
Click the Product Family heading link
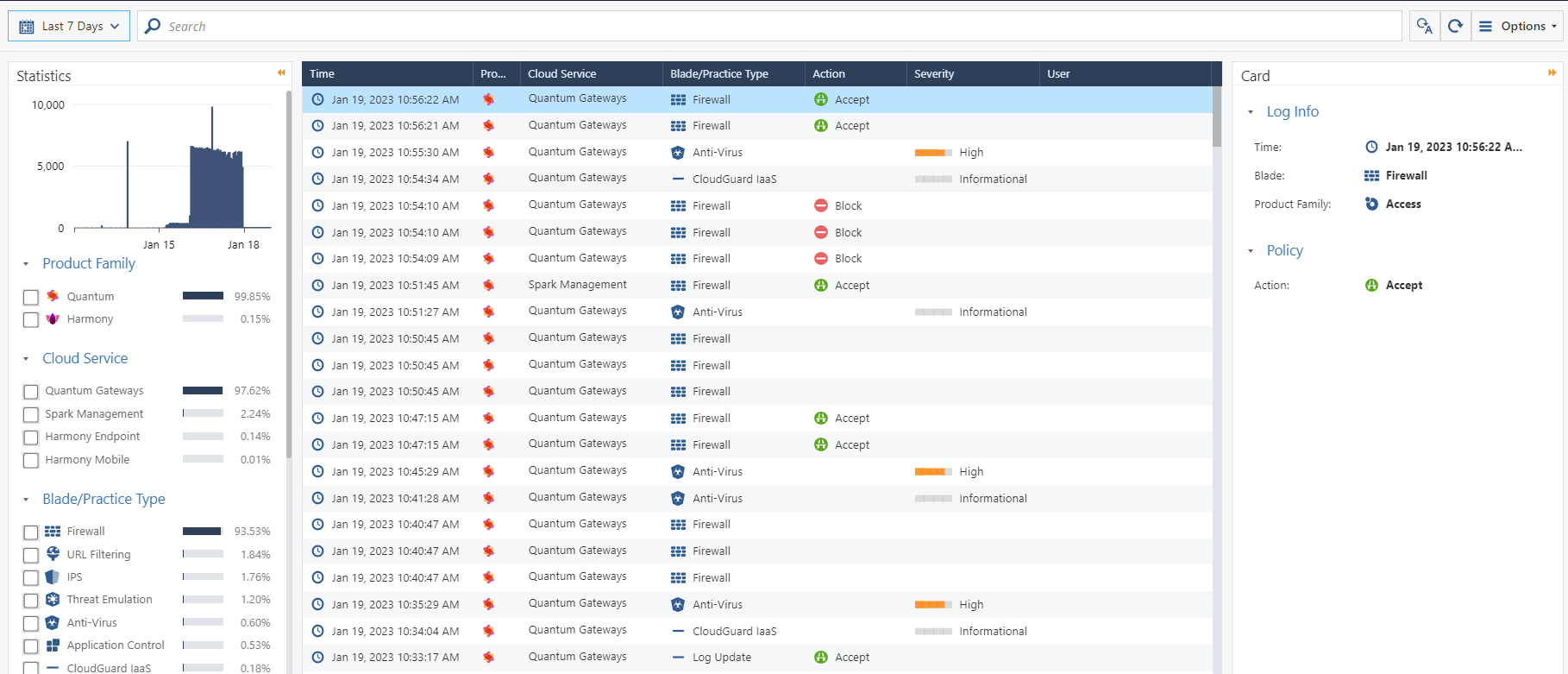pos(89,263)
